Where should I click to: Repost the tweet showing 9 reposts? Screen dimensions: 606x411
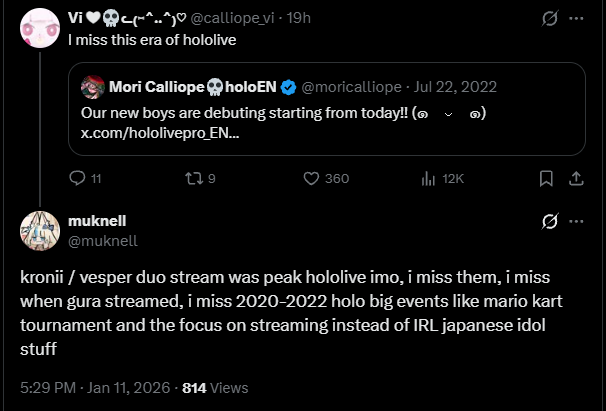pyautogui.click(x=194, y=178)
